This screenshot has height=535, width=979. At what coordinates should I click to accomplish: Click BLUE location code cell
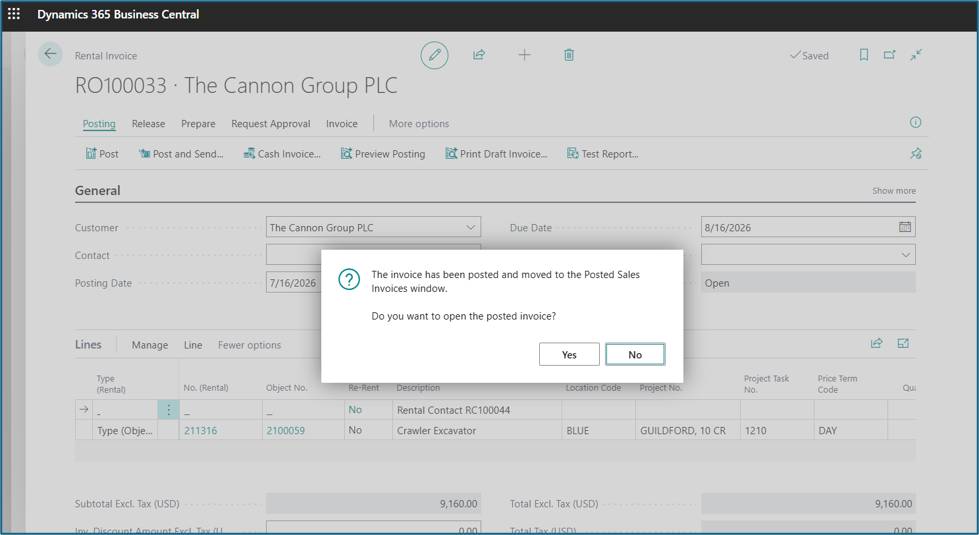point(598,430)
